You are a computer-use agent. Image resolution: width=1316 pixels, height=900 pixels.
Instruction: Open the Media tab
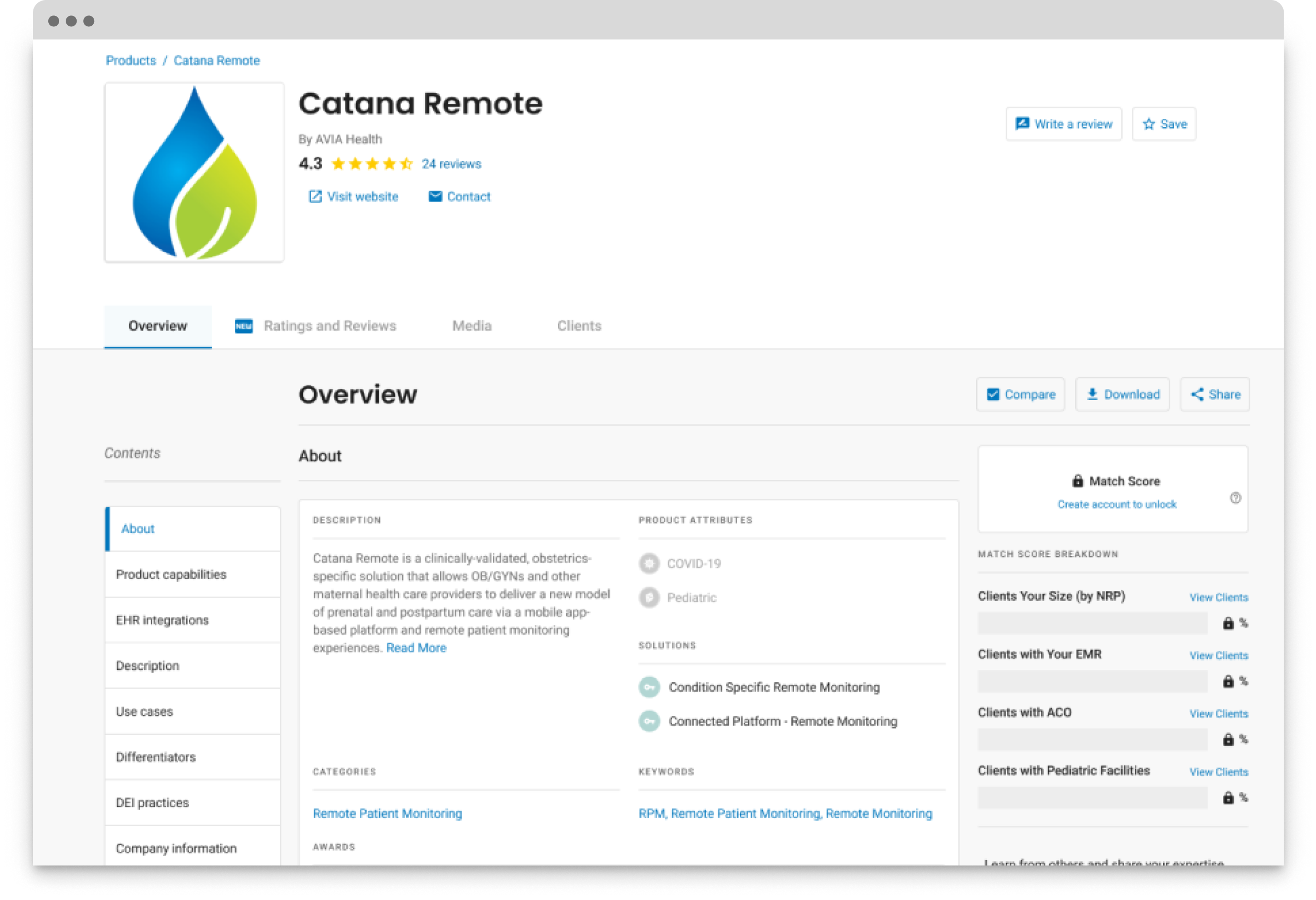tap(472, 326)
